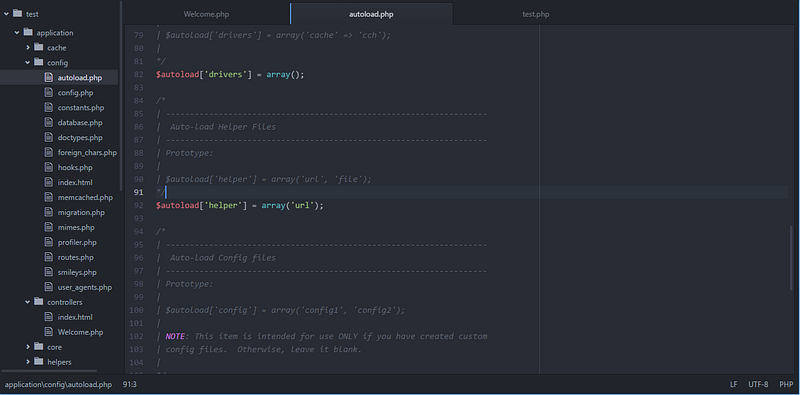Open constants.php in the file tree
Viewport: 800px width, 395px height.
tap(81, 108)
